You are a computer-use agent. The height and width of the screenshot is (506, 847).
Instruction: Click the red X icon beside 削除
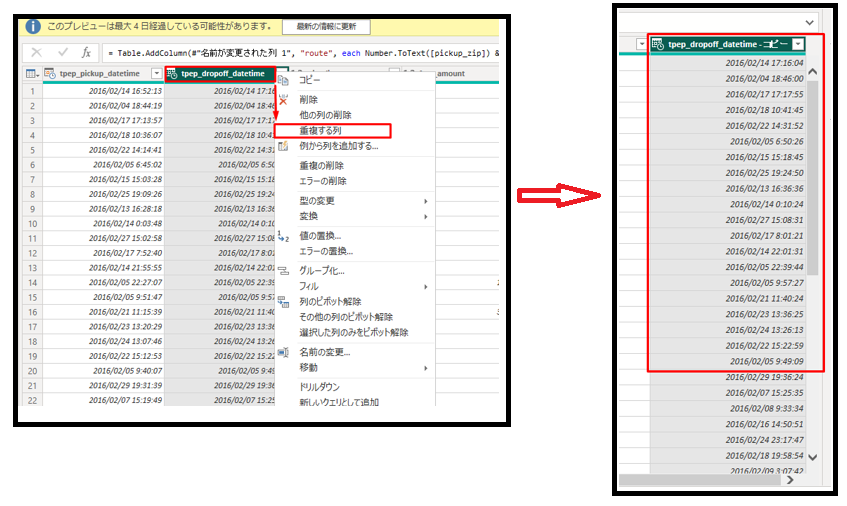click(x=283, y=100)
